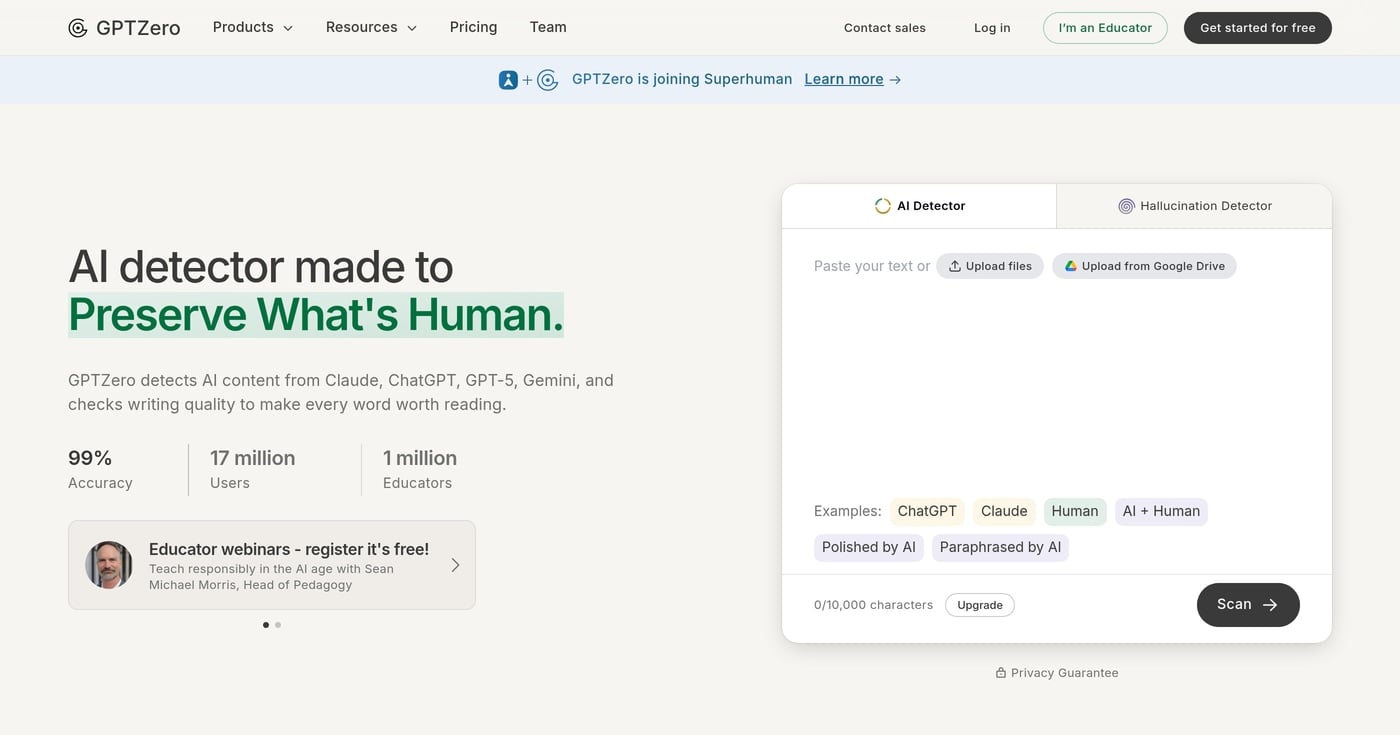The image size is (1400, 735).
Task: Click Log in
Action: click(x=992, y=28)
